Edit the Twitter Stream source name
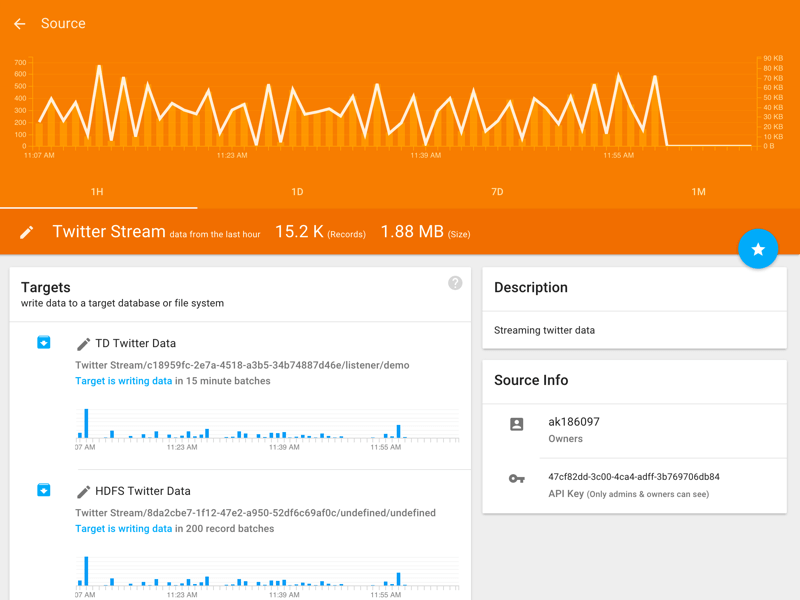The width and height of the screenshot is (800, 600). click(x=27, y=231)
